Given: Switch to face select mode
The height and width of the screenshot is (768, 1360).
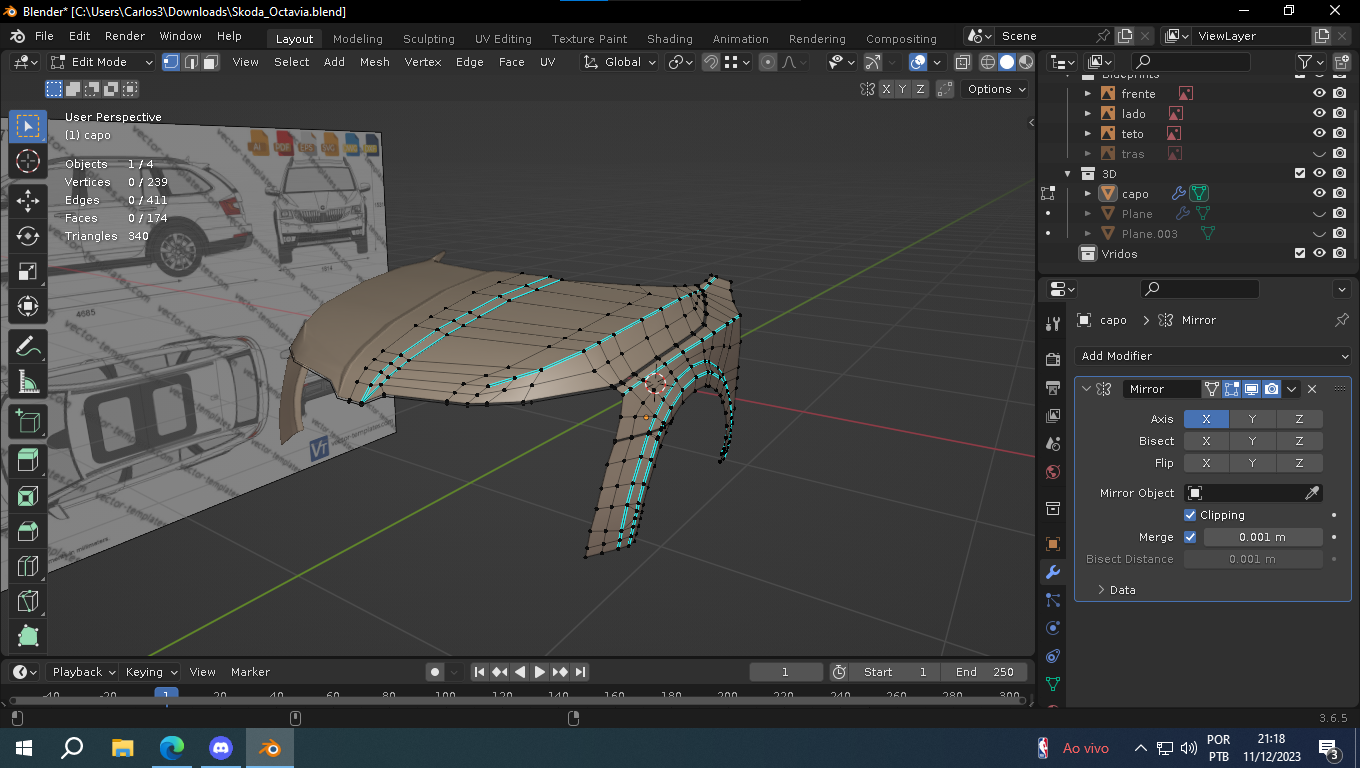Looking at the screenshot, I should 211,62.
